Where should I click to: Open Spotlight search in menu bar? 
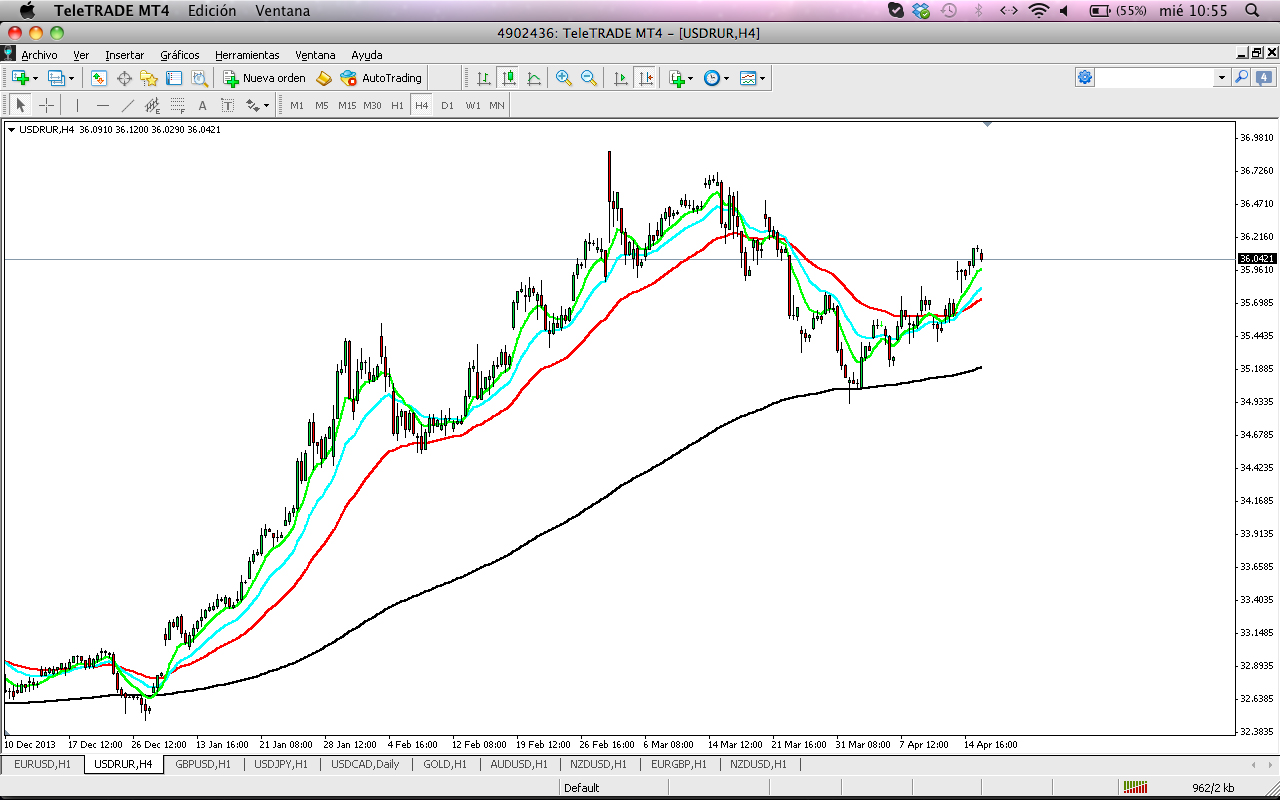[x=1252, y=11]
